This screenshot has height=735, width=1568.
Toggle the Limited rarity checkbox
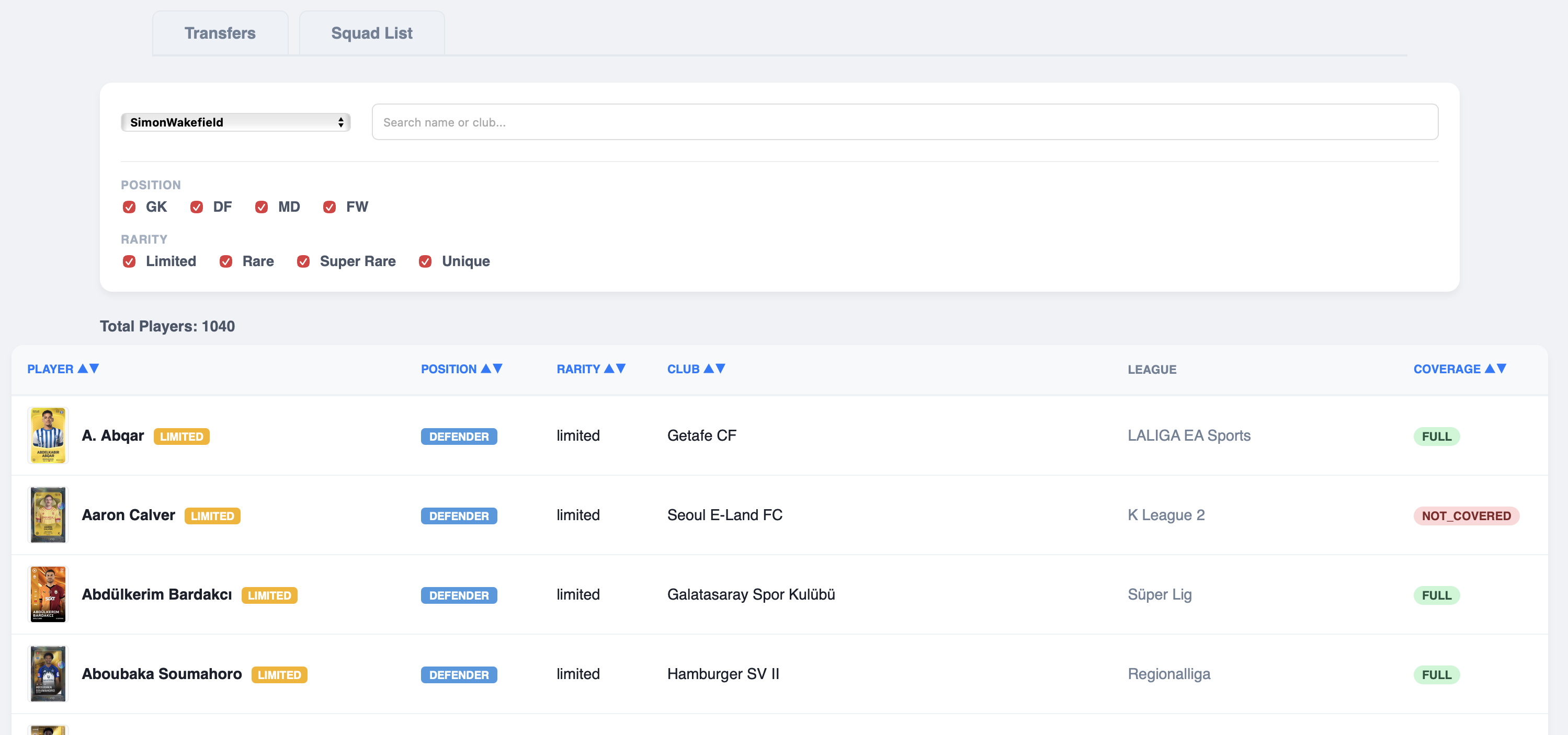pyautogui.click(x=129, y=261)
